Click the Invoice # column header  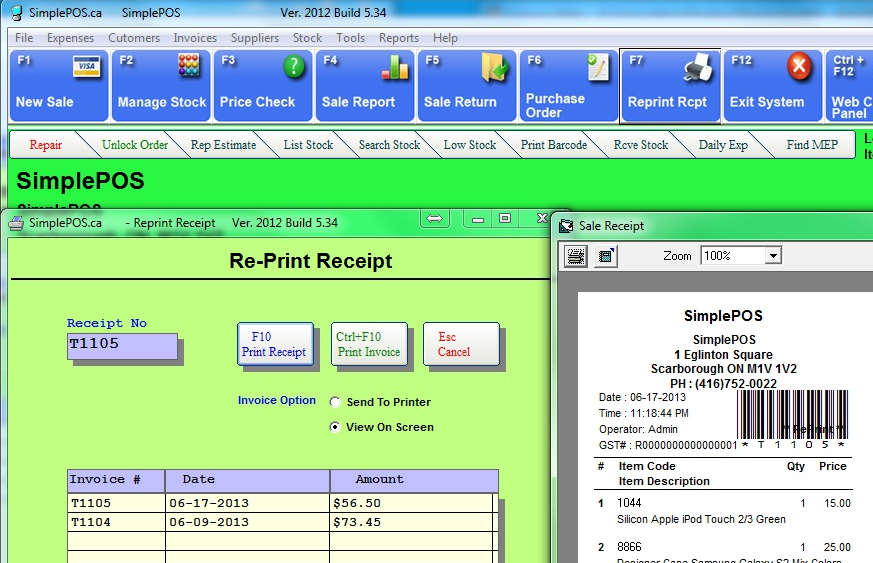[116, 480]
